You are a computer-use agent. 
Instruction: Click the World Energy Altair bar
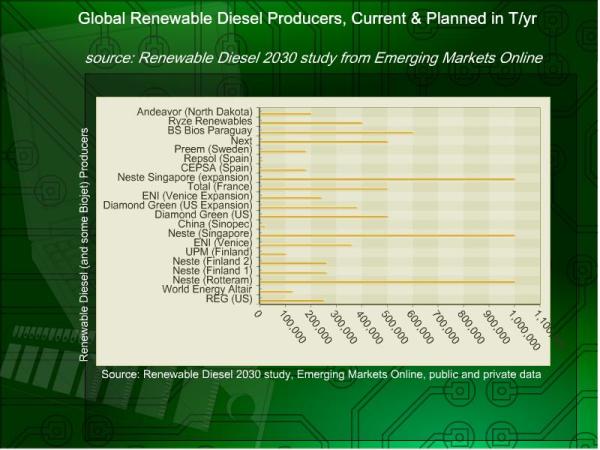click(276, 292)
